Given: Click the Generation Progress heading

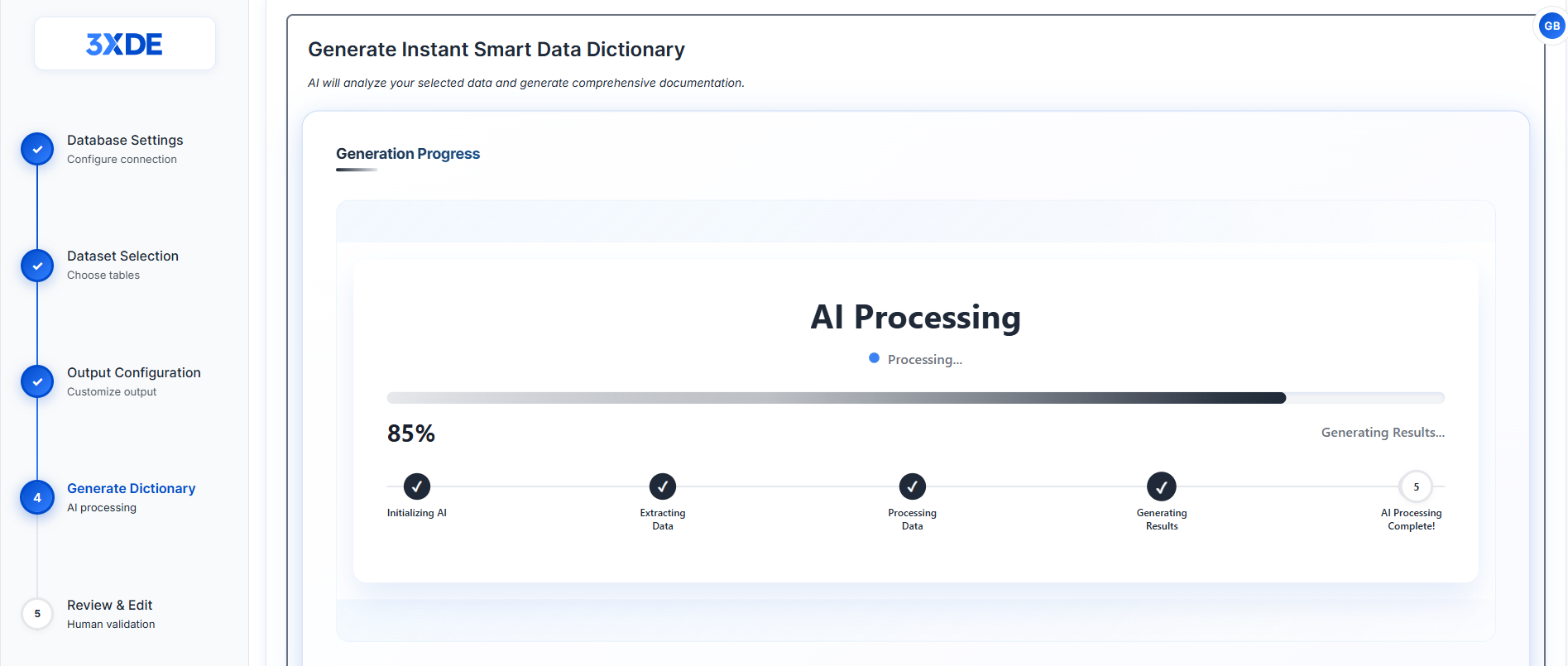Looking at the screenshot, I should click(x=408, y=154).
